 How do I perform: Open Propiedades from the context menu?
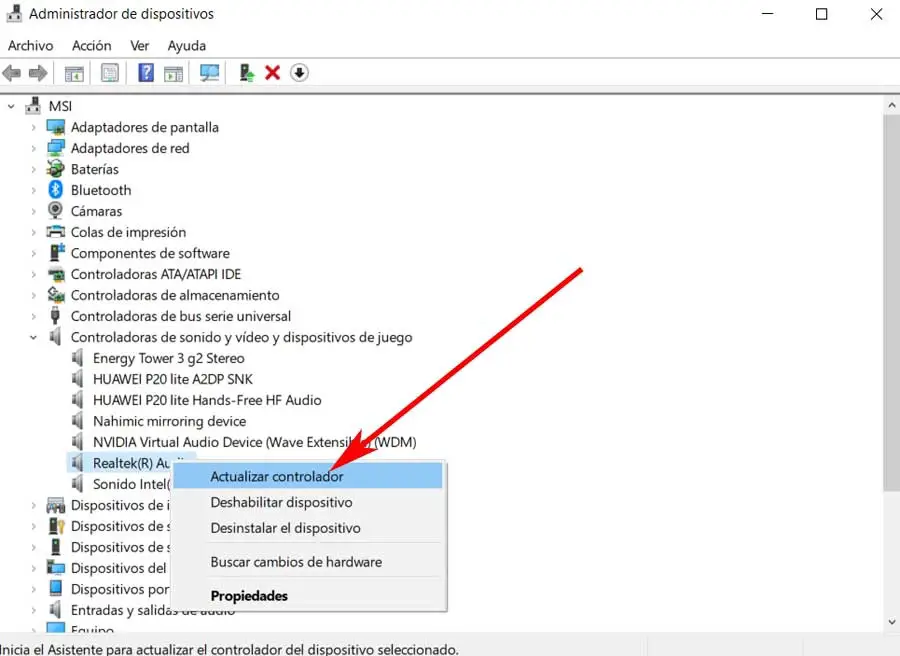pyautogui.click(x=308, y=596)
